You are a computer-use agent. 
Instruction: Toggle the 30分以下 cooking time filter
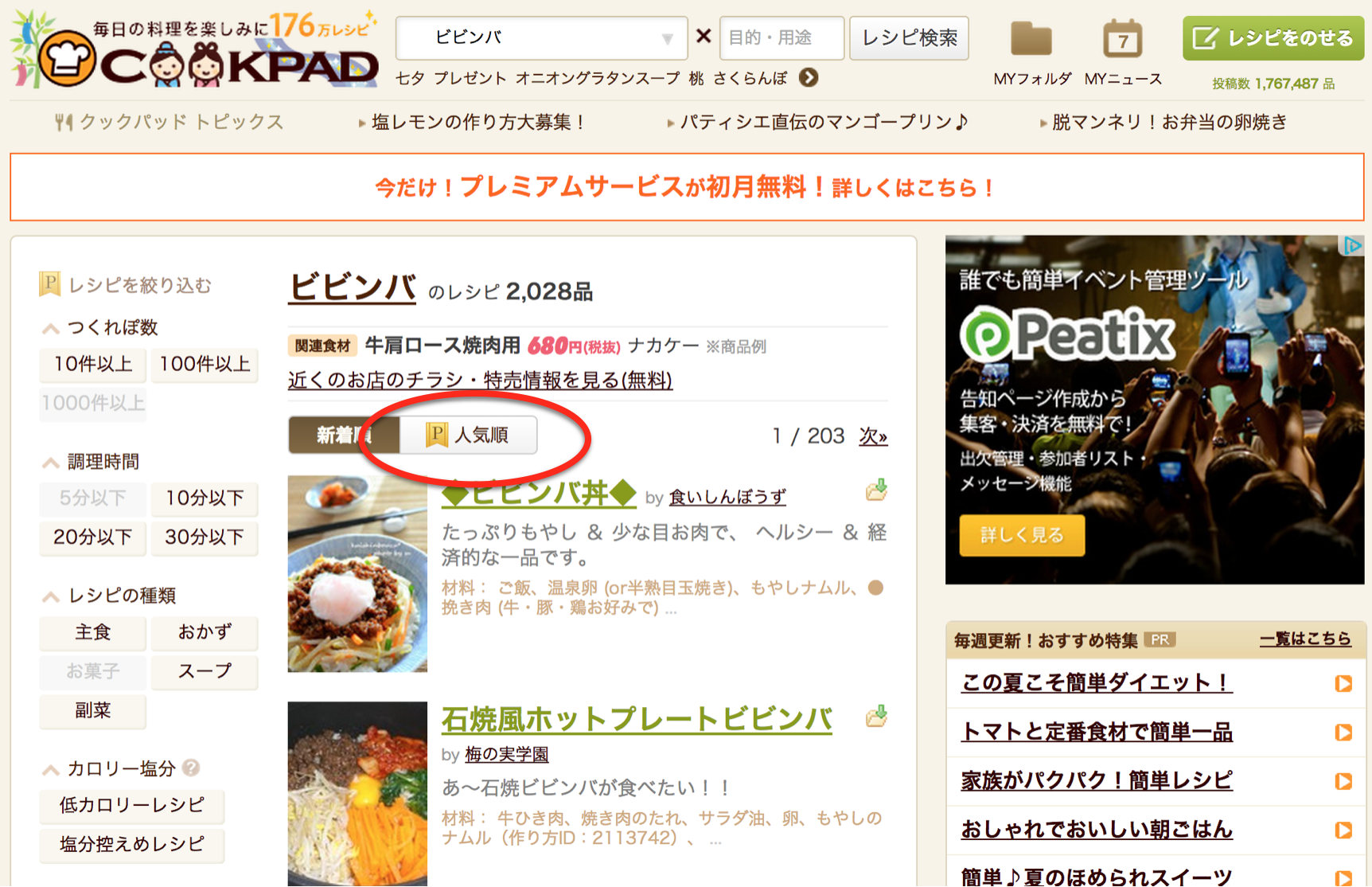[205, 537]
